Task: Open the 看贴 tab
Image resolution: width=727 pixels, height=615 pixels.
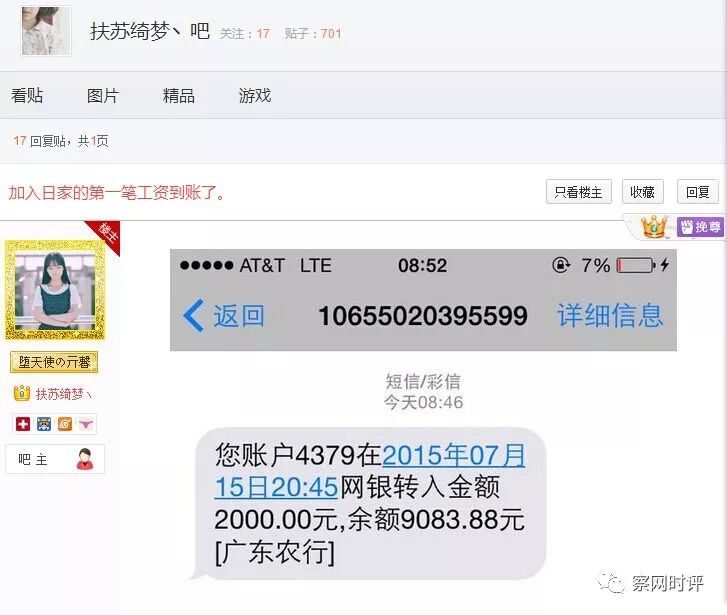Action: (x=27, y=96)
